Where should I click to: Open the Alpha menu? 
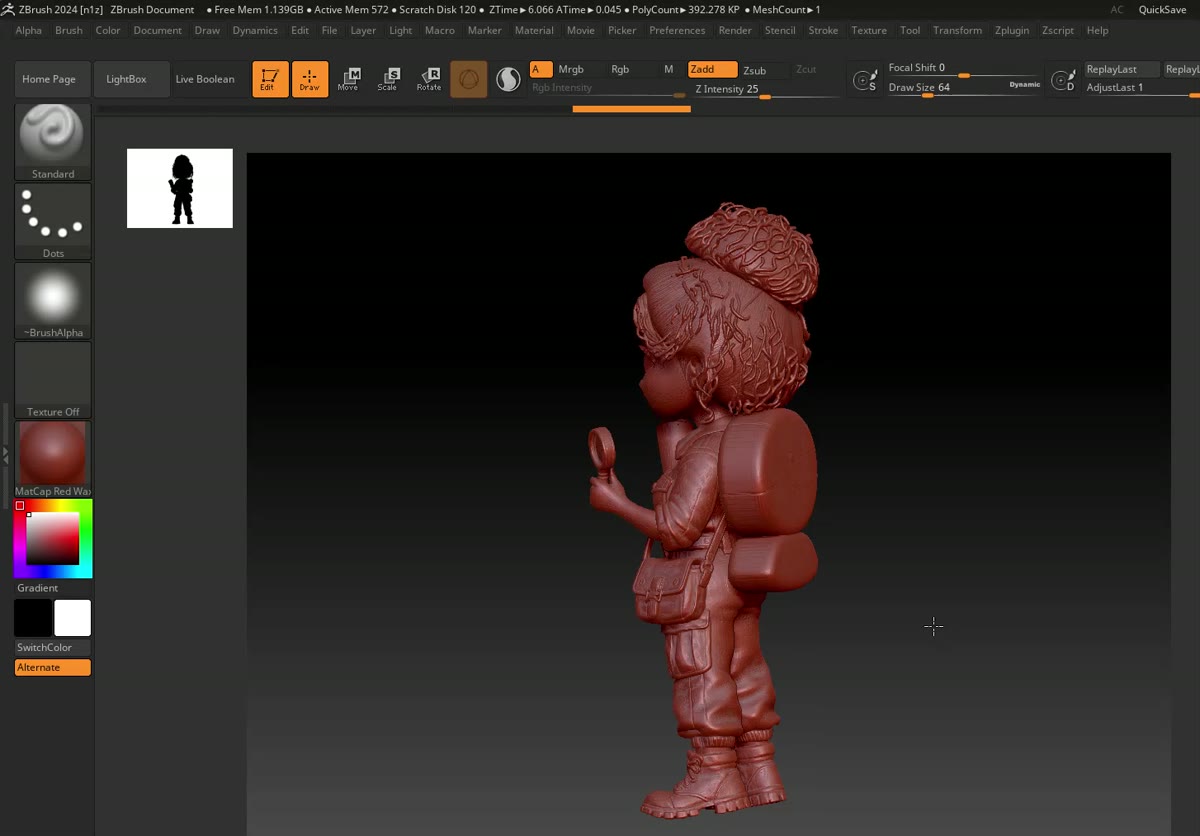[x=29, y=30]
